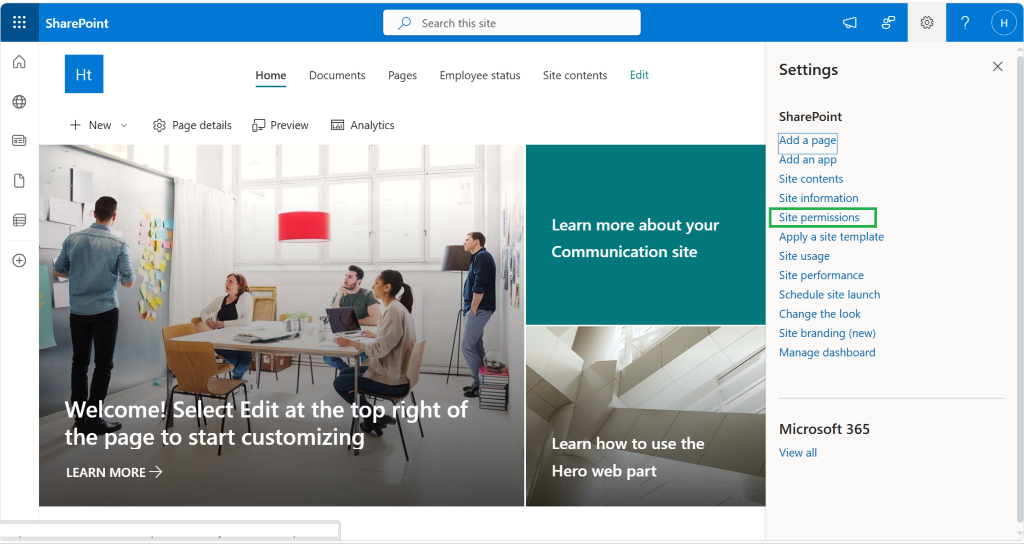Open the Documents navigation tab

coord(337,75)
